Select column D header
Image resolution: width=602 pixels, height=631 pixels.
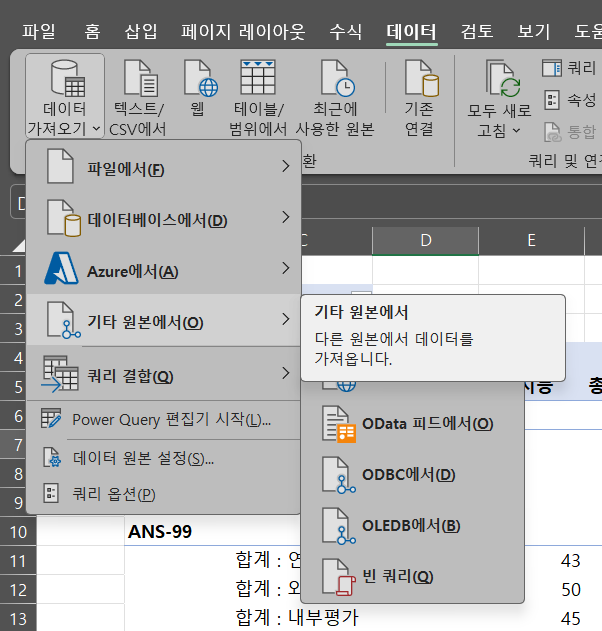pos(425,240)
